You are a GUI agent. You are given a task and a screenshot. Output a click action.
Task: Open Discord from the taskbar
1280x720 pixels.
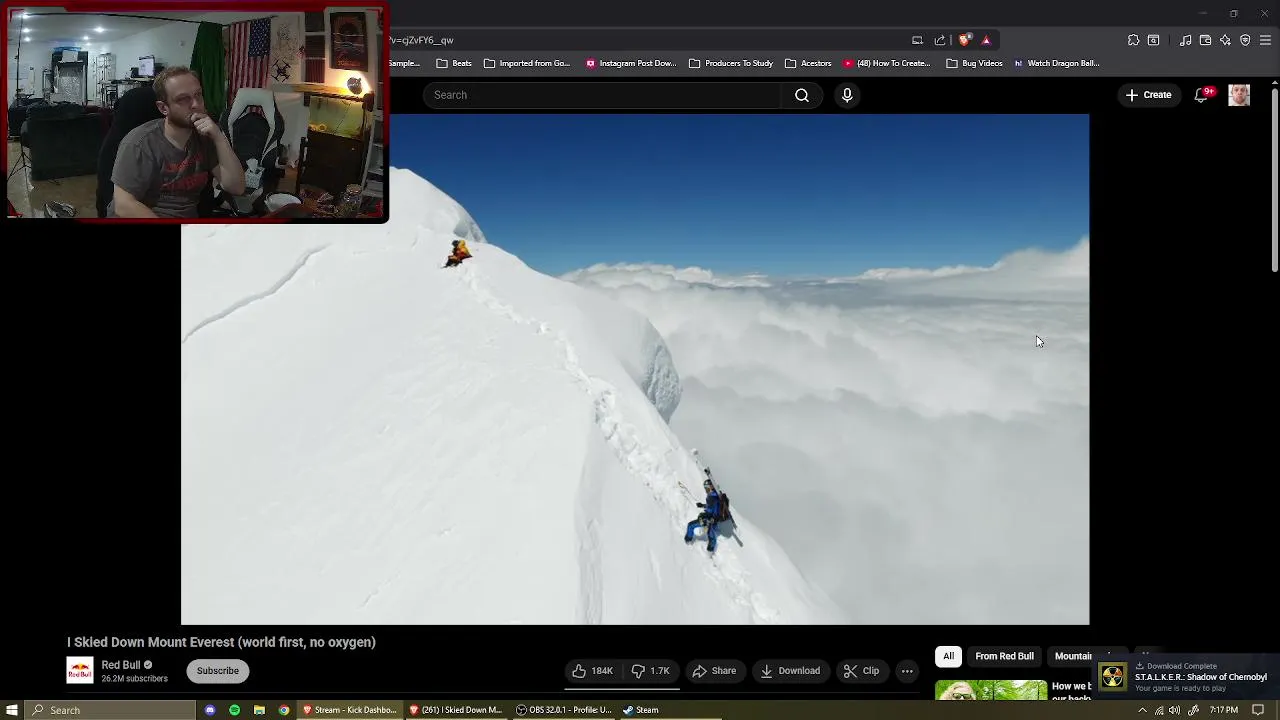210,710
